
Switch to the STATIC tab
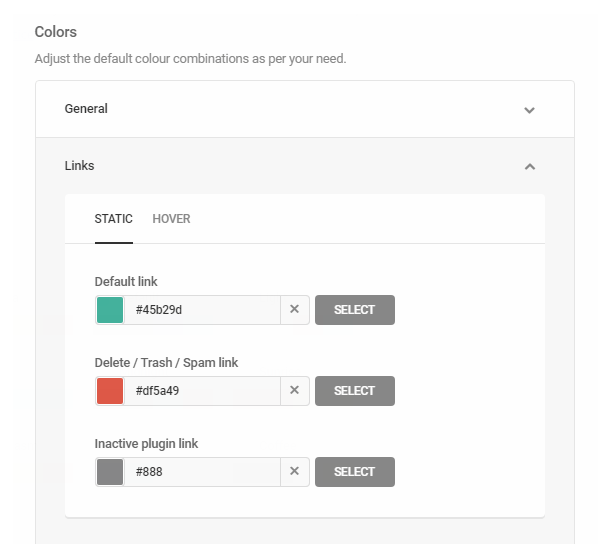pos(114,219)
